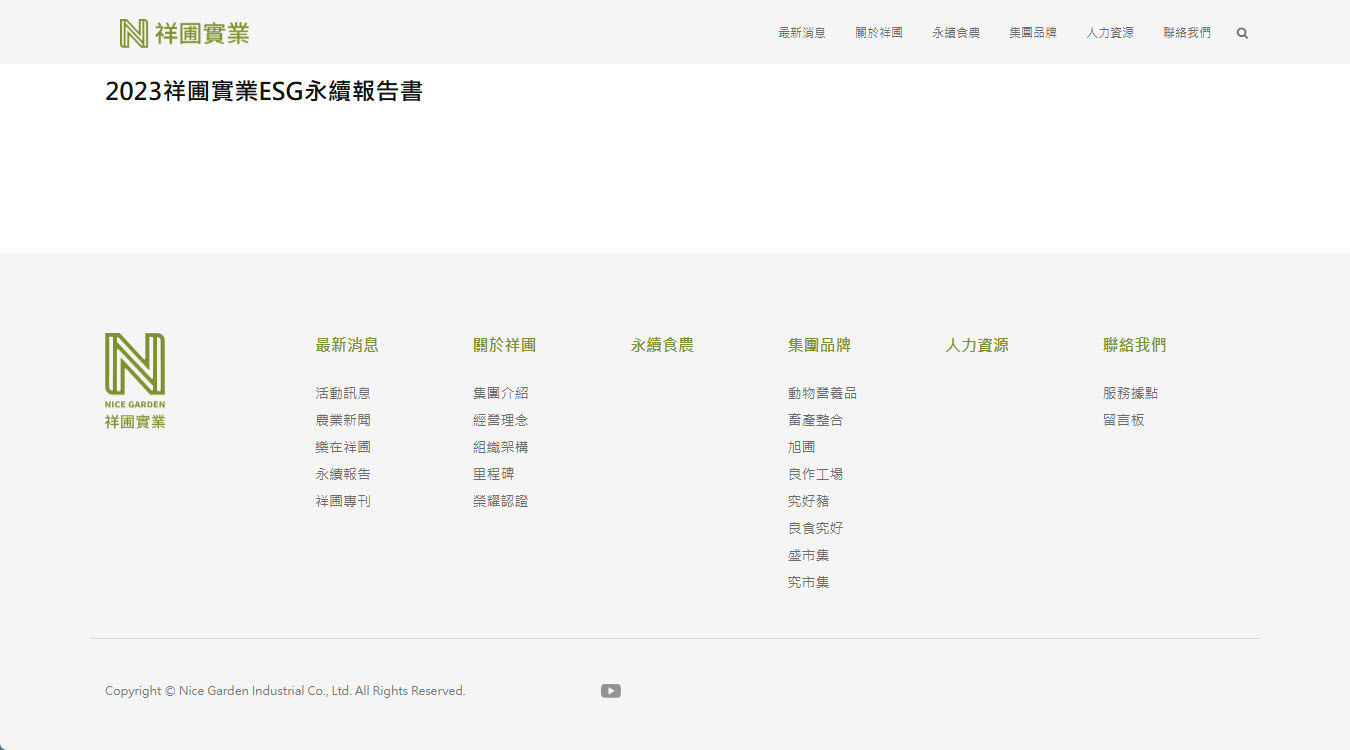Open 永續食農 in the top navigation

[x=956, y=33]
